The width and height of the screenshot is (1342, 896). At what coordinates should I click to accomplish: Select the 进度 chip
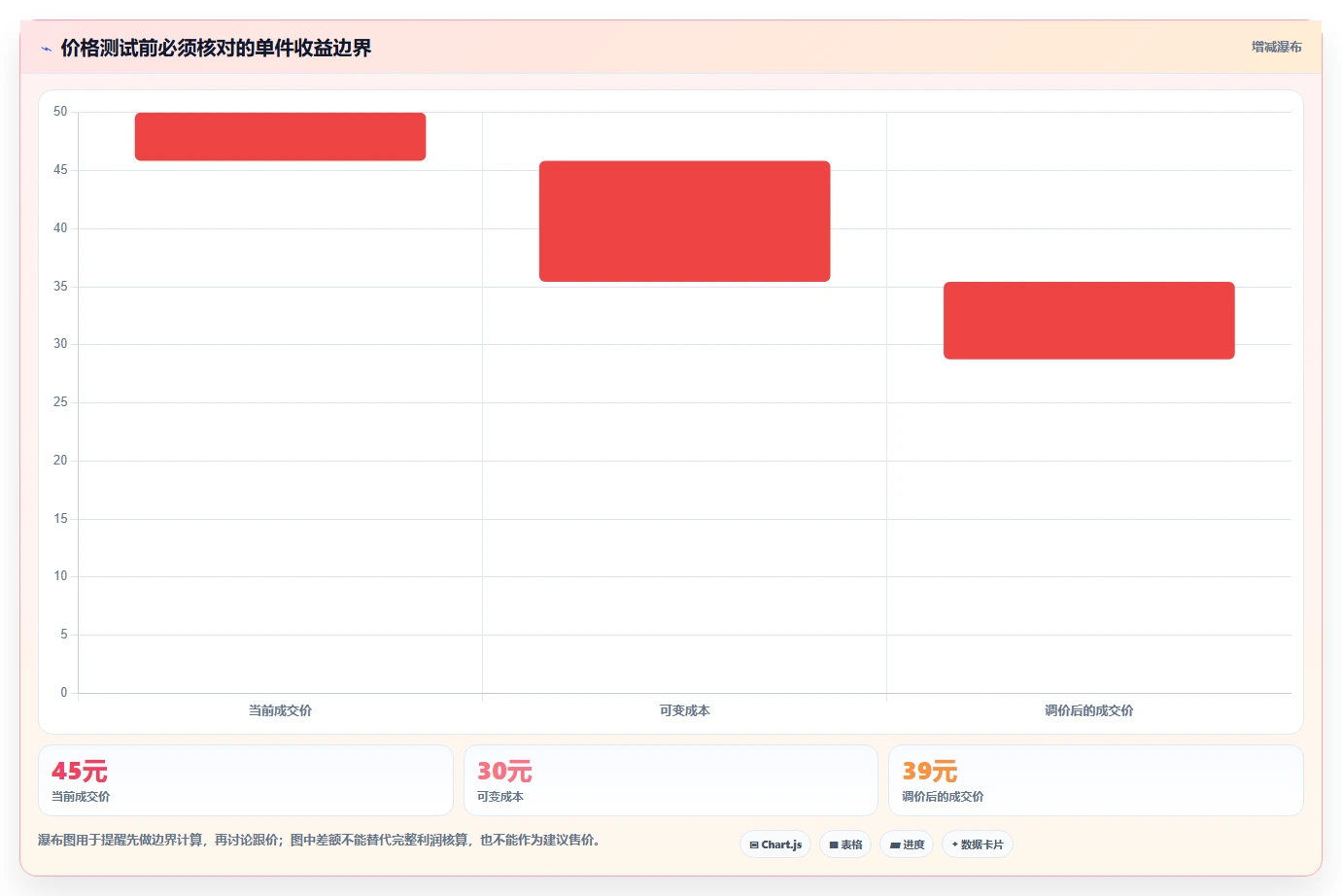click(x=907, y=844)
